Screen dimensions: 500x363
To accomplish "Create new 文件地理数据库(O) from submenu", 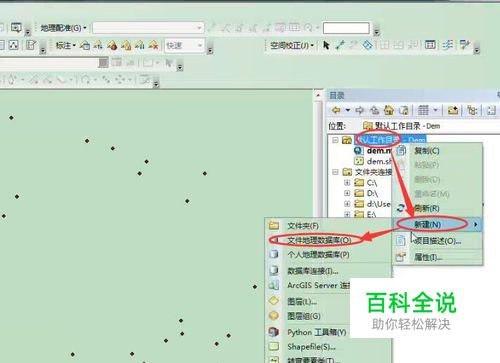I will pos(328,240).
